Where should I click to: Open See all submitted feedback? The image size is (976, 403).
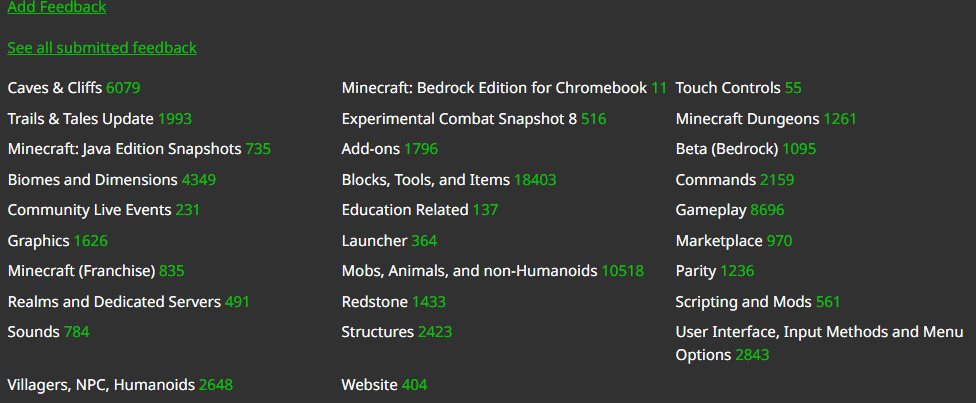tap(102, 48)
